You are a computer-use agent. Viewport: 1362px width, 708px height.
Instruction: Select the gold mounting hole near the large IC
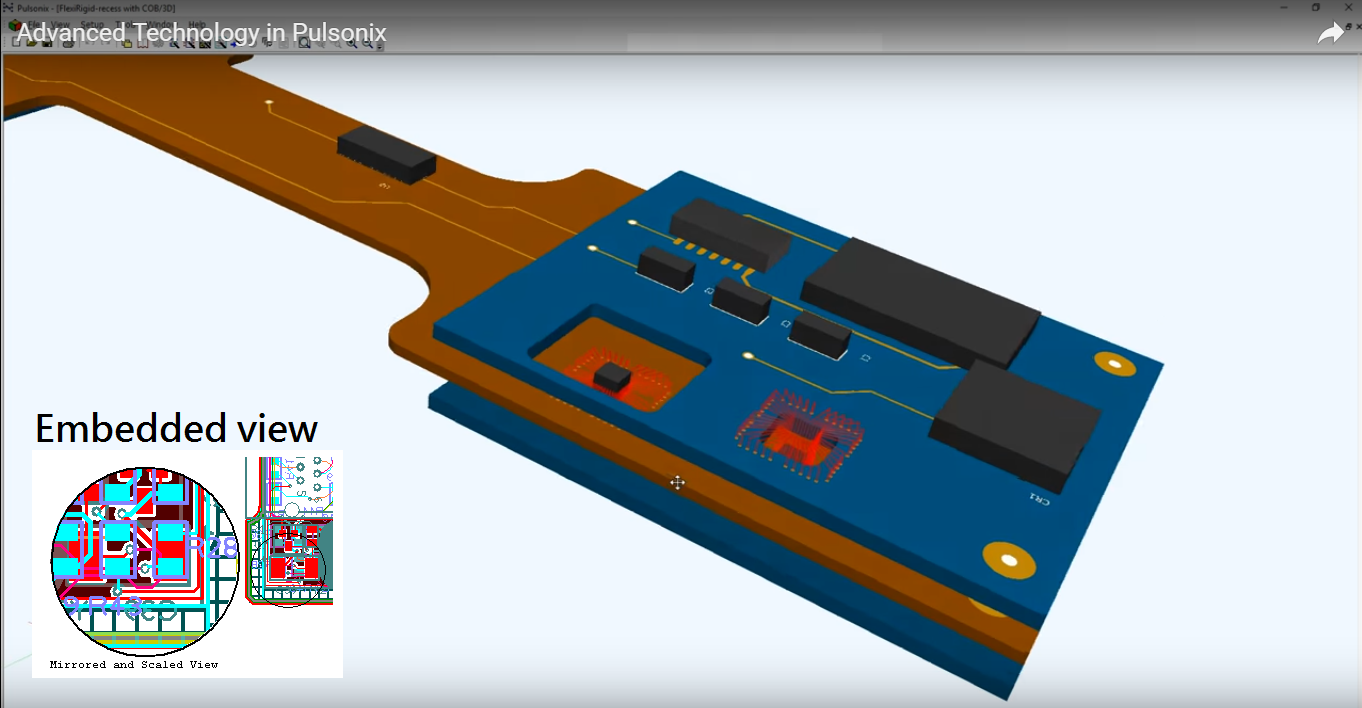[1115, 363]
